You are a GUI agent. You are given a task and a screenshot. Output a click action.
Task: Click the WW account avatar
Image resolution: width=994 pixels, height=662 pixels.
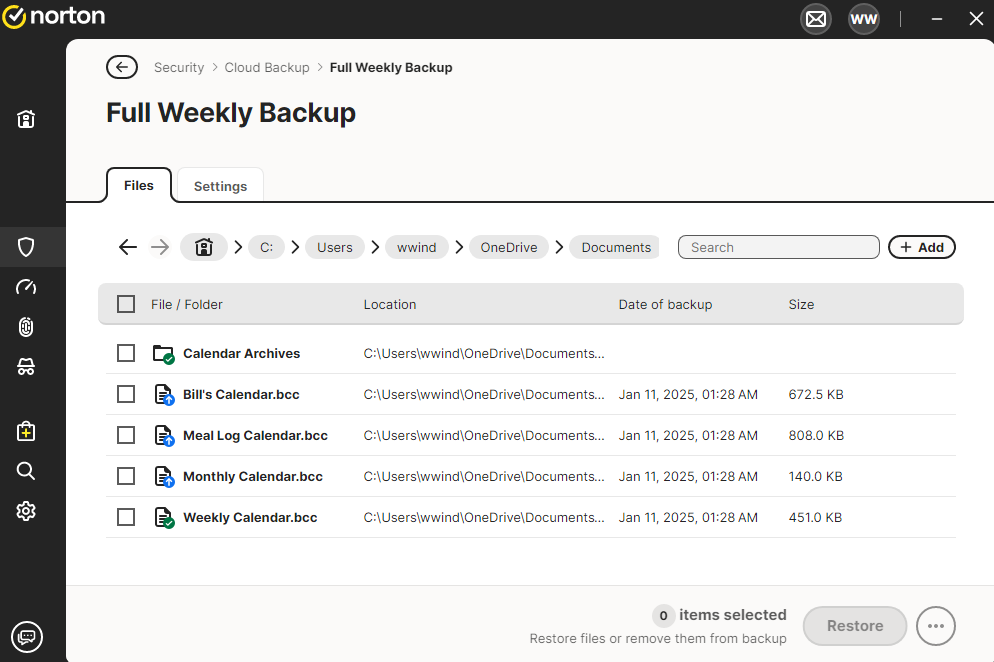pos(864,19)
